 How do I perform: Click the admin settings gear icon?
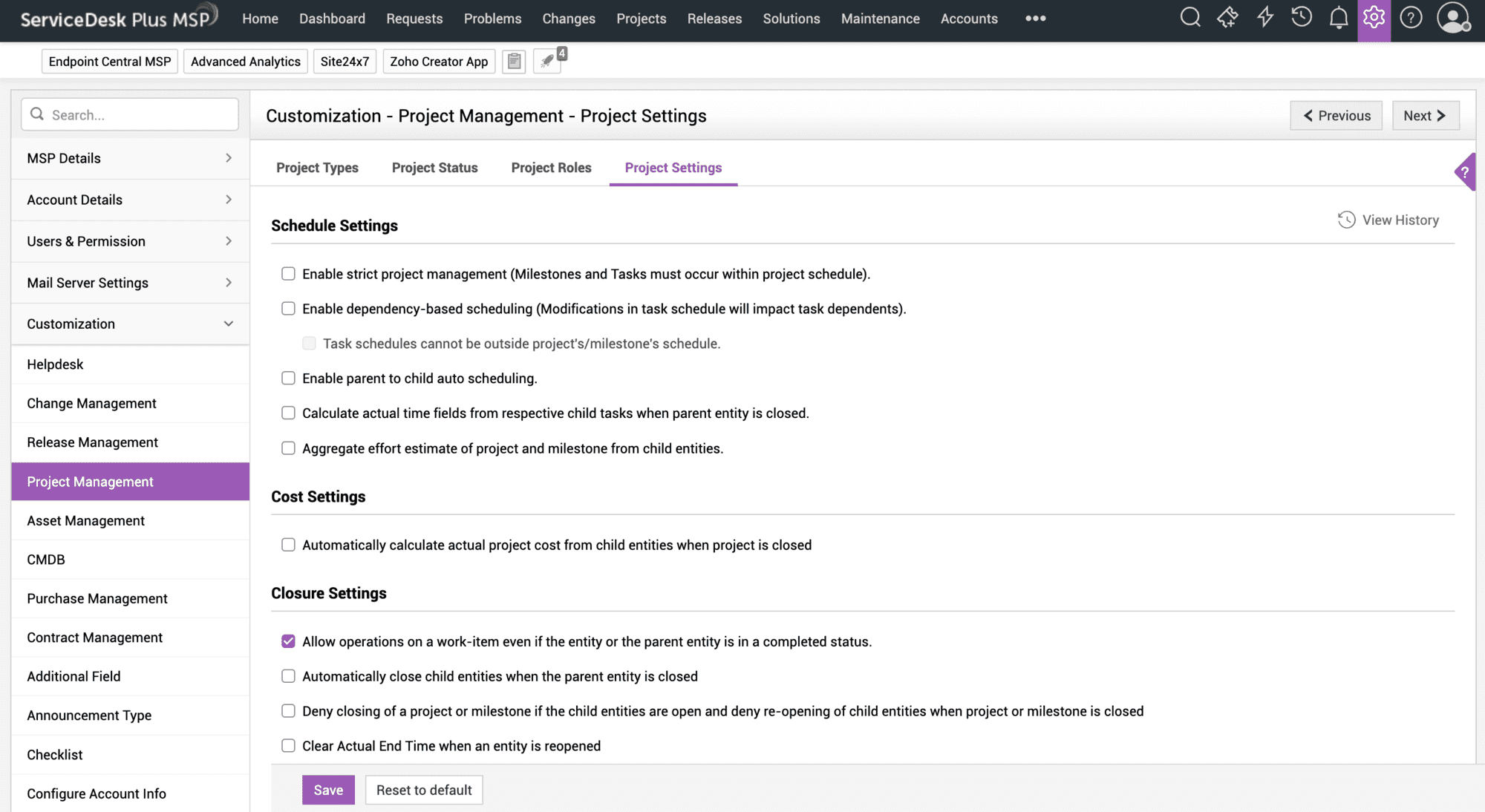tap(1374, 17)
